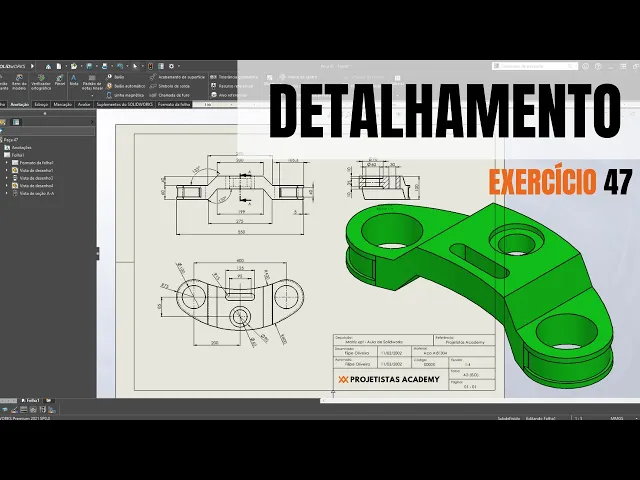This screenshot has height=480, width=640.
Task: Choose the Balão automático tool
Action: pos(126,86)
